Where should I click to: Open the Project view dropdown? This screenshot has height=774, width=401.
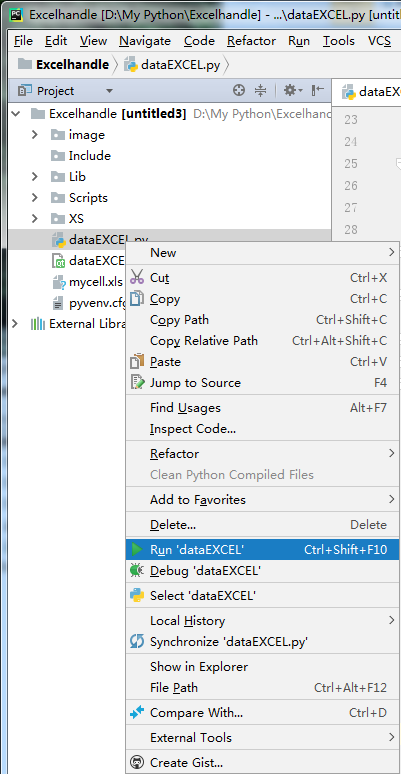[x=110, y=91]
